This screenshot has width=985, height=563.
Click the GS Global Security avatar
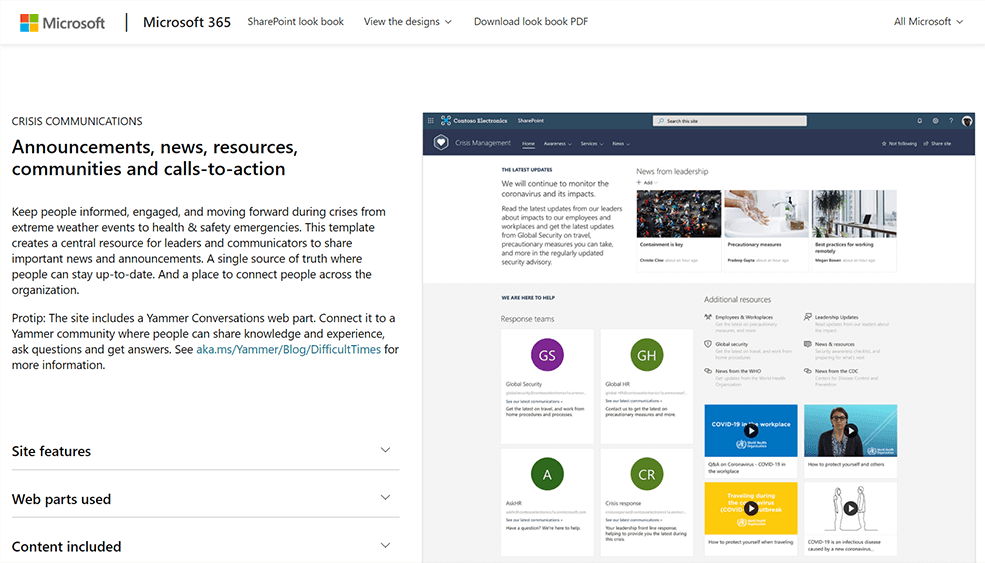547,355
